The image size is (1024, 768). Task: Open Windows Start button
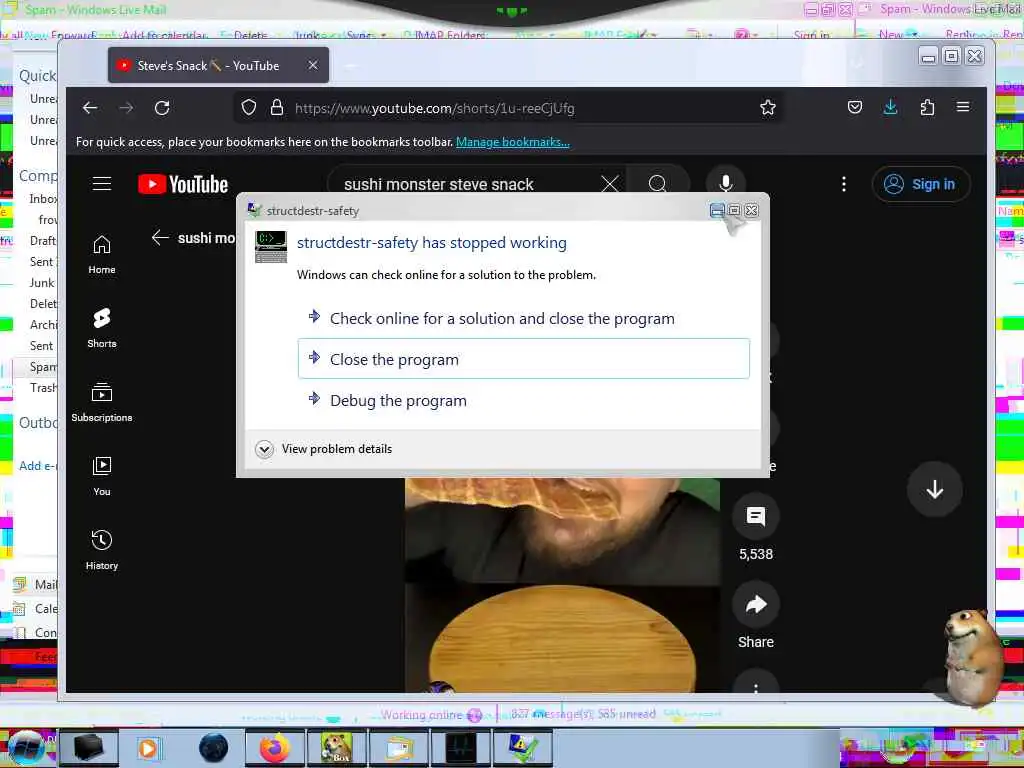point(26,746)
